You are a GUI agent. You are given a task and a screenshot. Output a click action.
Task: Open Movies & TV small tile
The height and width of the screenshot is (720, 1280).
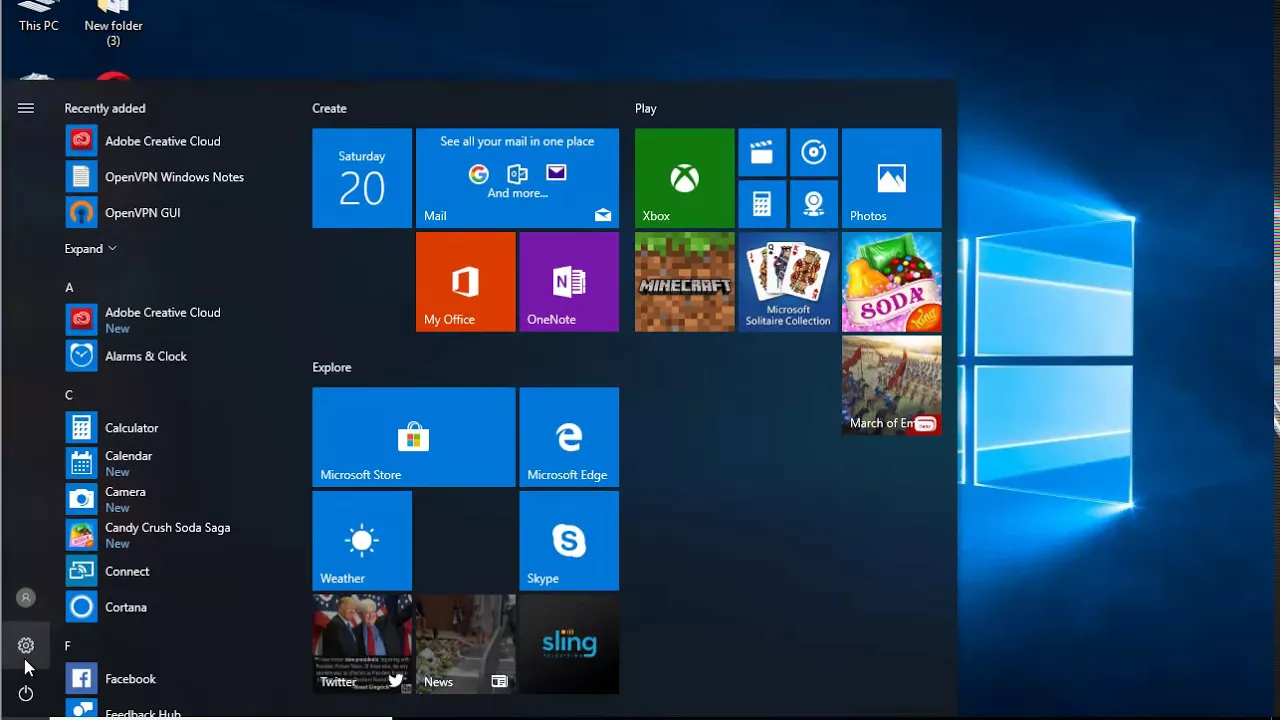[x=762, y=152]
